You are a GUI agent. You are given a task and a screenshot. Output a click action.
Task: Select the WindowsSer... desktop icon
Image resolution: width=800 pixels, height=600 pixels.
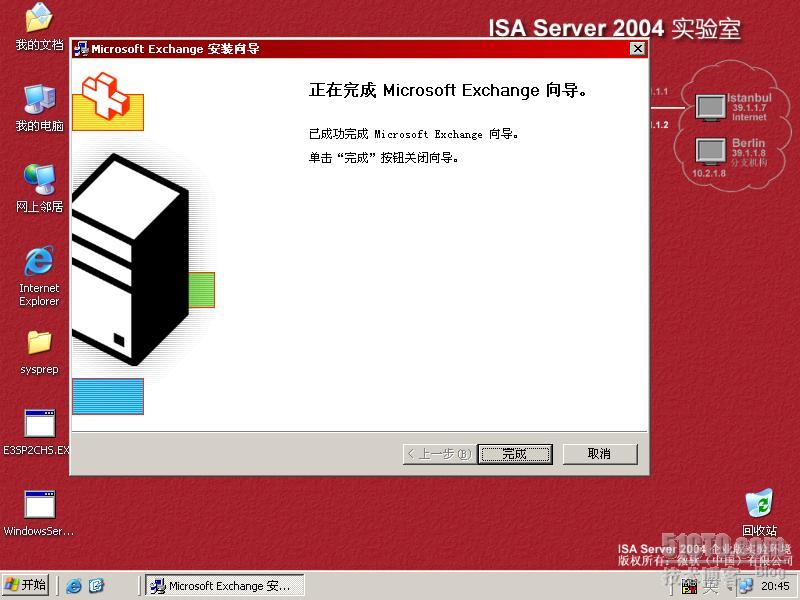[39, 513]
